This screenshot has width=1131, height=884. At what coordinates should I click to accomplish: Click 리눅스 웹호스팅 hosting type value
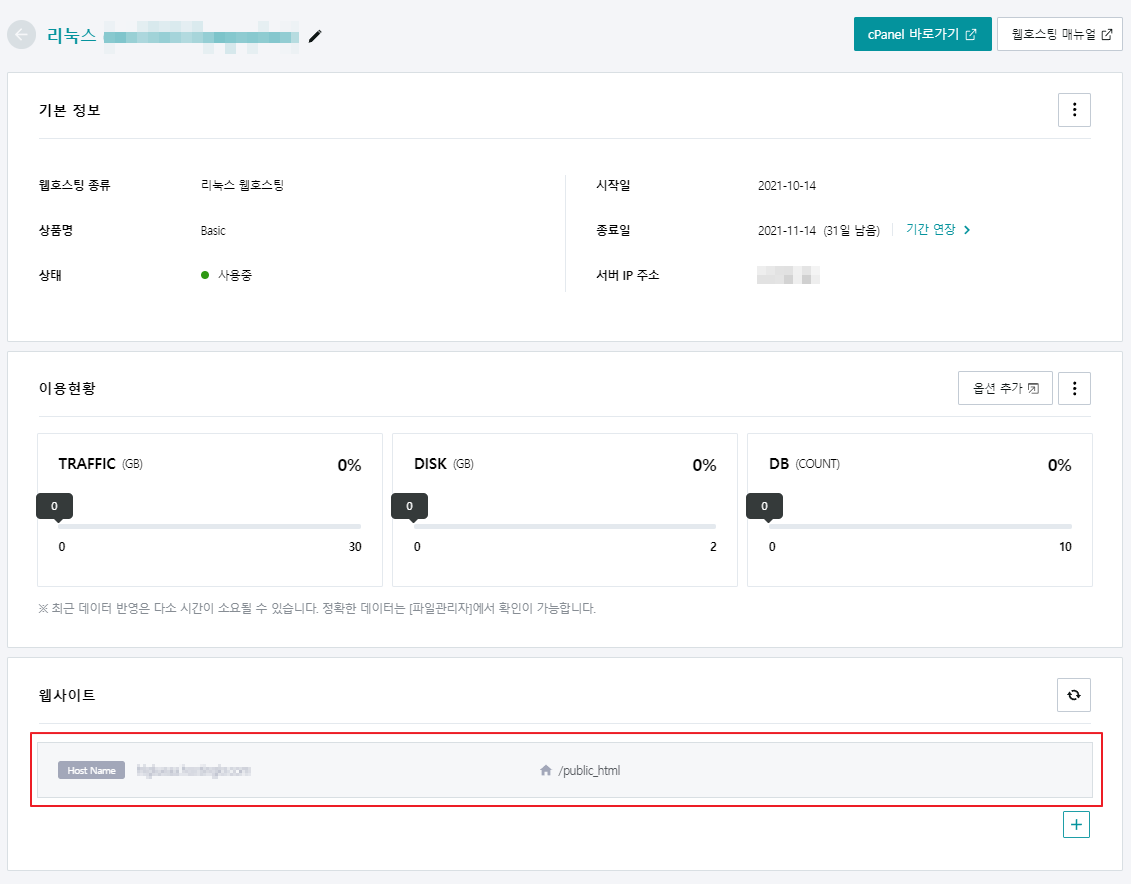click(242, 185)
